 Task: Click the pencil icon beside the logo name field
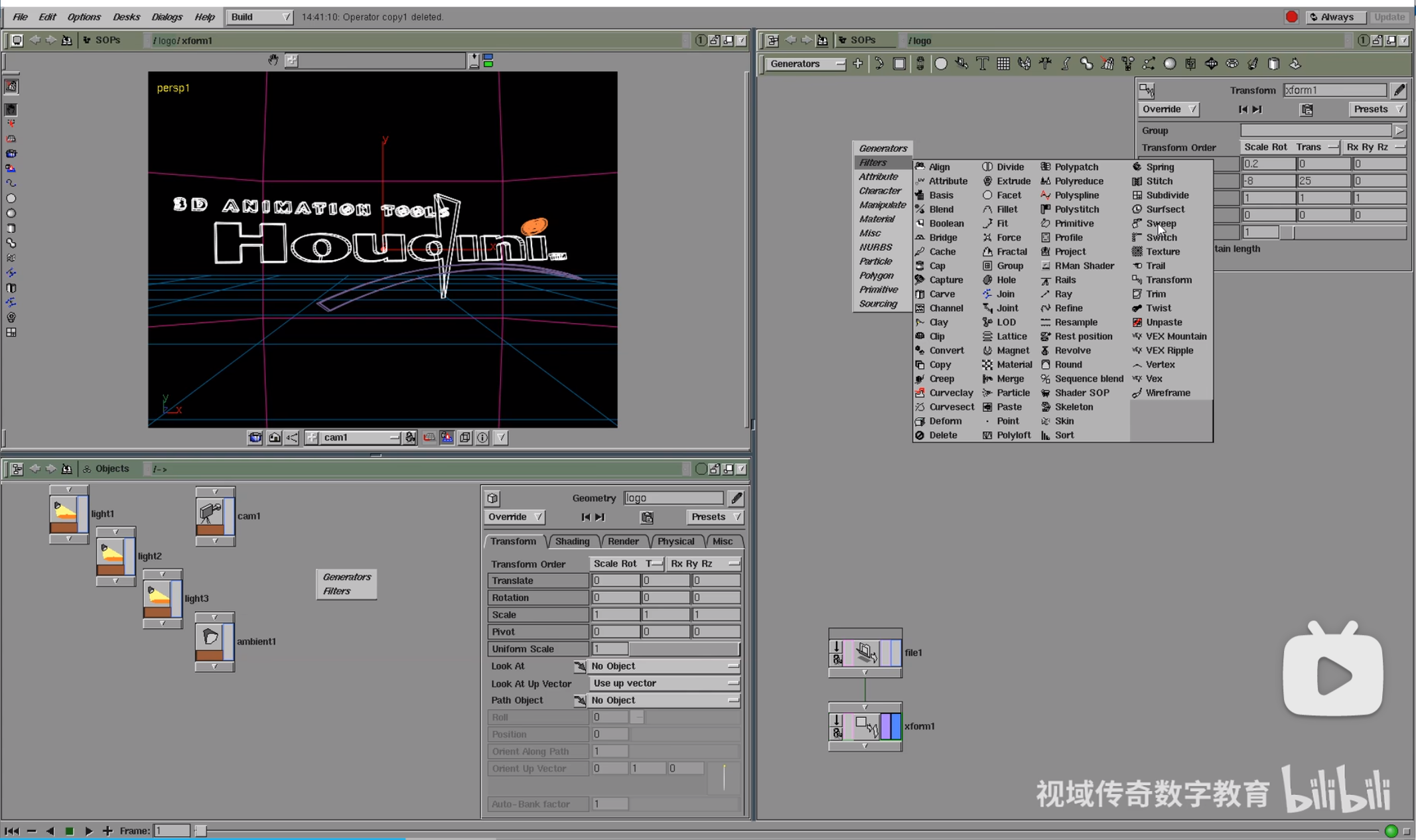[x=736, y=498]
